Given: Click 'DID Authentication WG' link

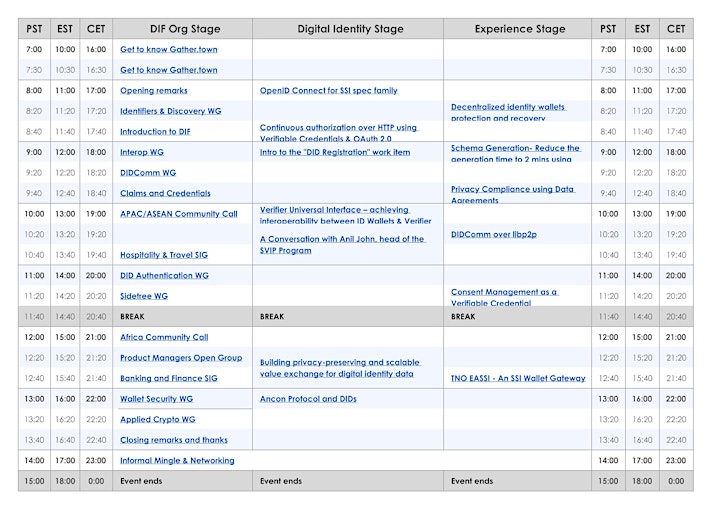Looking at the screenshot, I should [164, 276].
